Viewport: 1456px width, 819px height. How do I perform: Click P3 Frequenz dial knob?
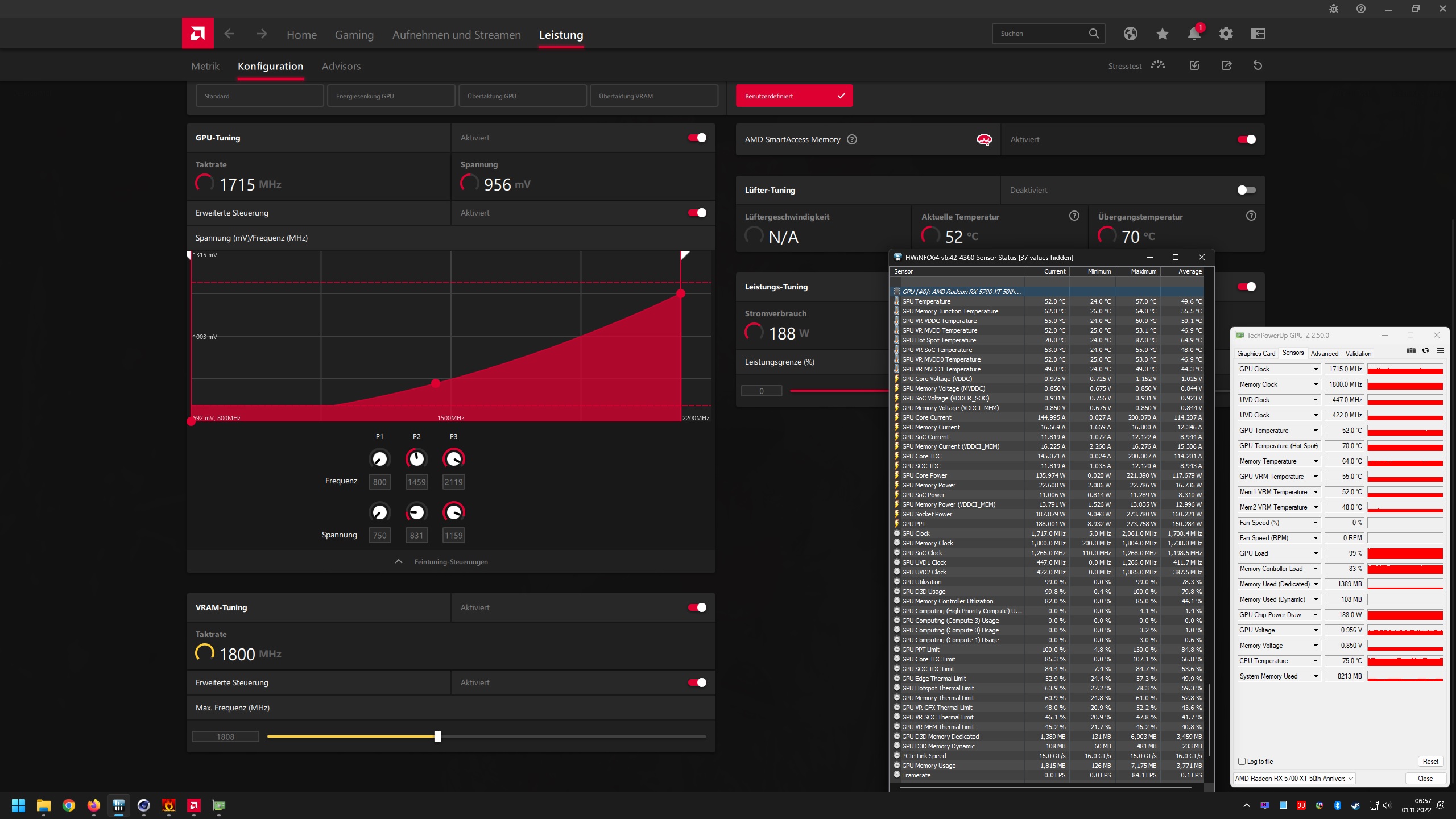[453, 458]
